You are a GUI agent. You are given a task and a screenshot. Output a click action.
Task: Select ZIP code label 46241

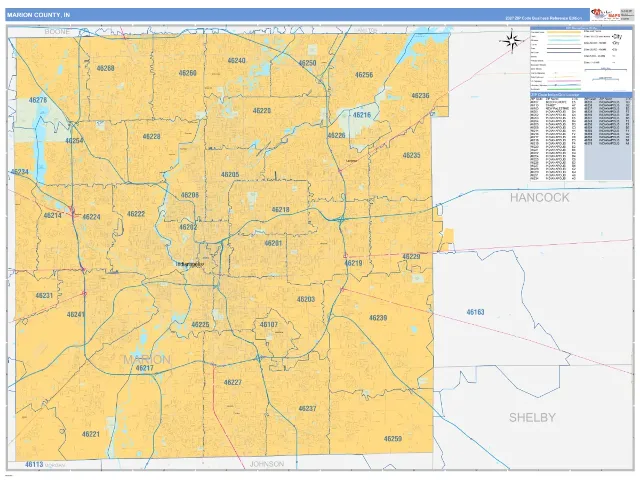(76, 314)
